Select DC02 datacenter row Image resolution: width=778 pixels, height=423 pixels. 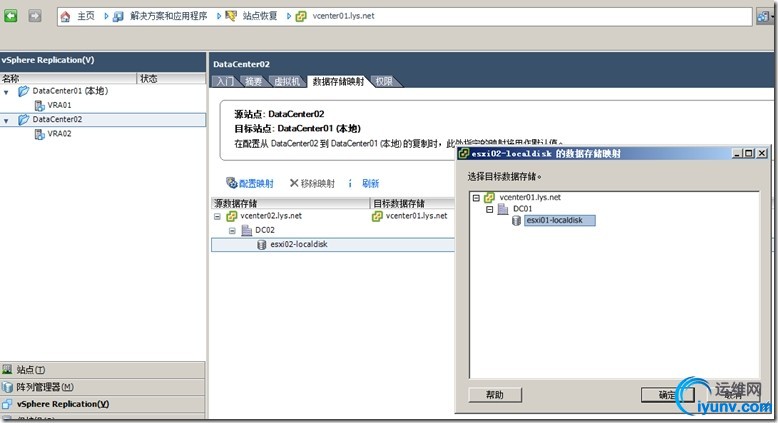point(264,230)
